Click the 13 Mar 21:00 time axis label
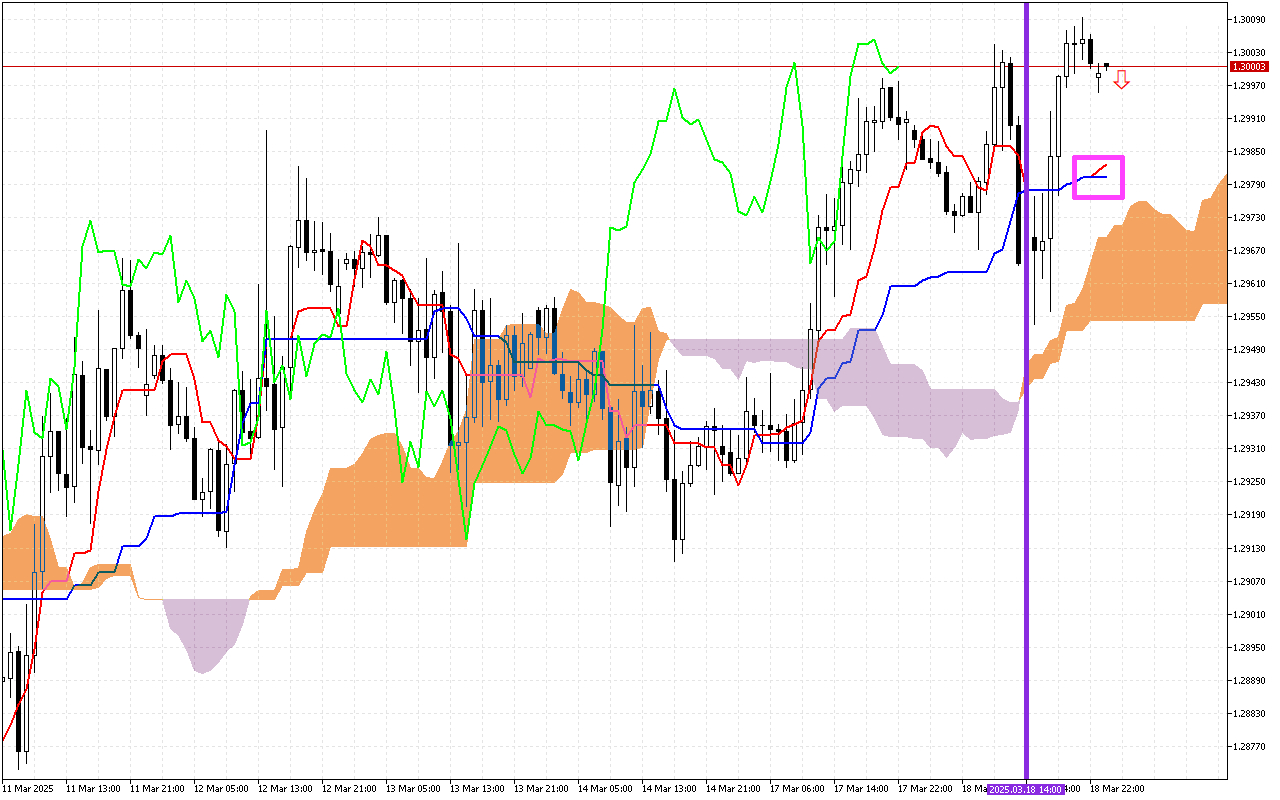Screen dimensions: 1280x800 point(541,789)
